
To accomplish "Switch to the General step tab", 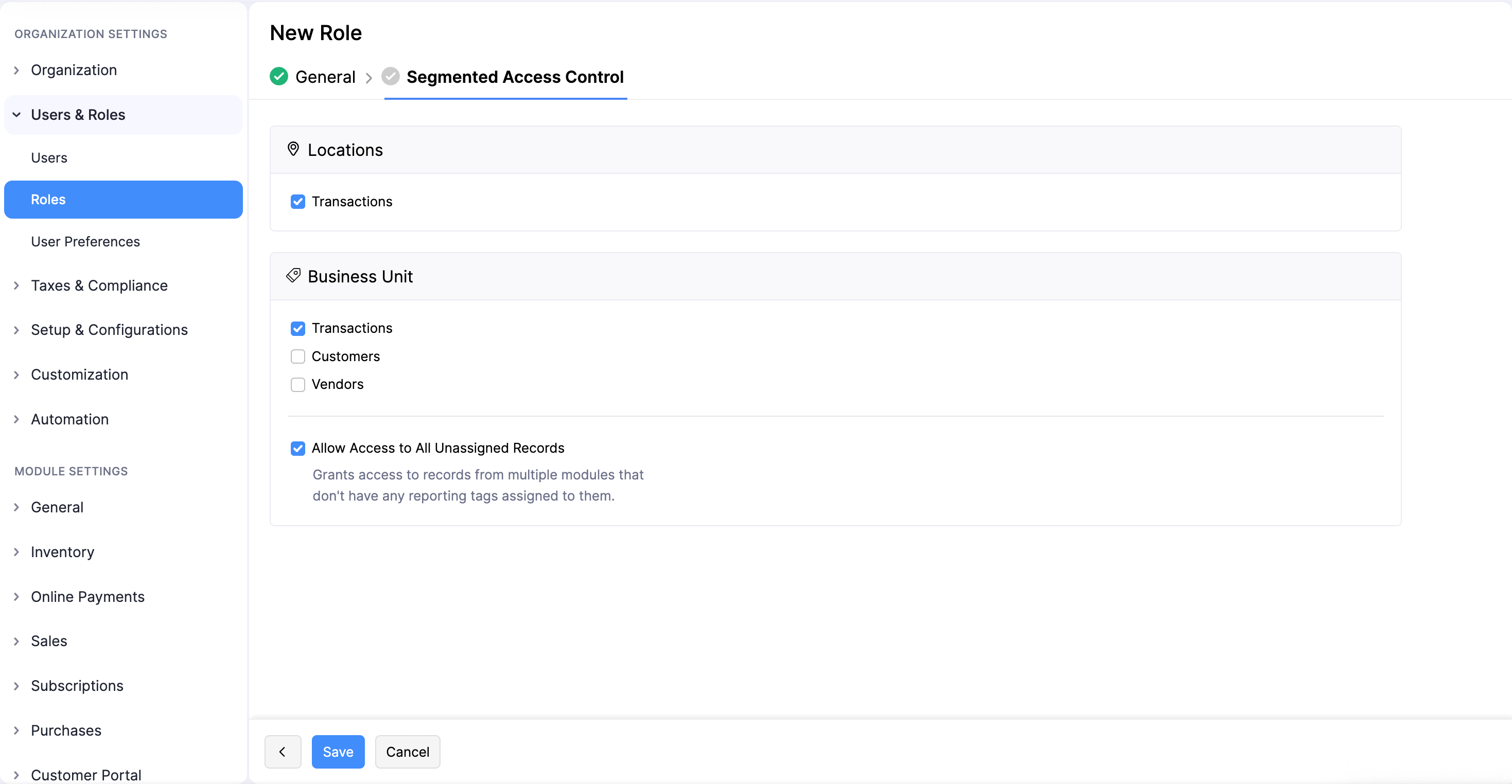I will coord(325,76).
